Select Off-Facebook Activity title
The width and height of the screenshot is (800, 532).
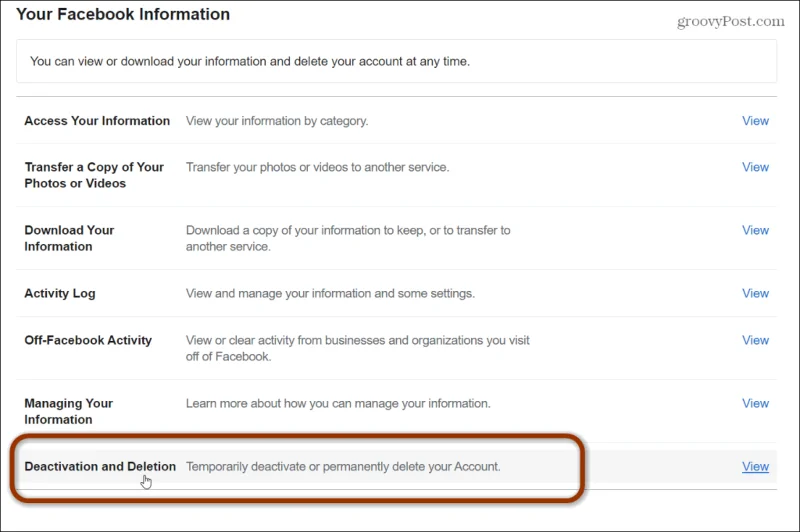(x=88, y=340)
